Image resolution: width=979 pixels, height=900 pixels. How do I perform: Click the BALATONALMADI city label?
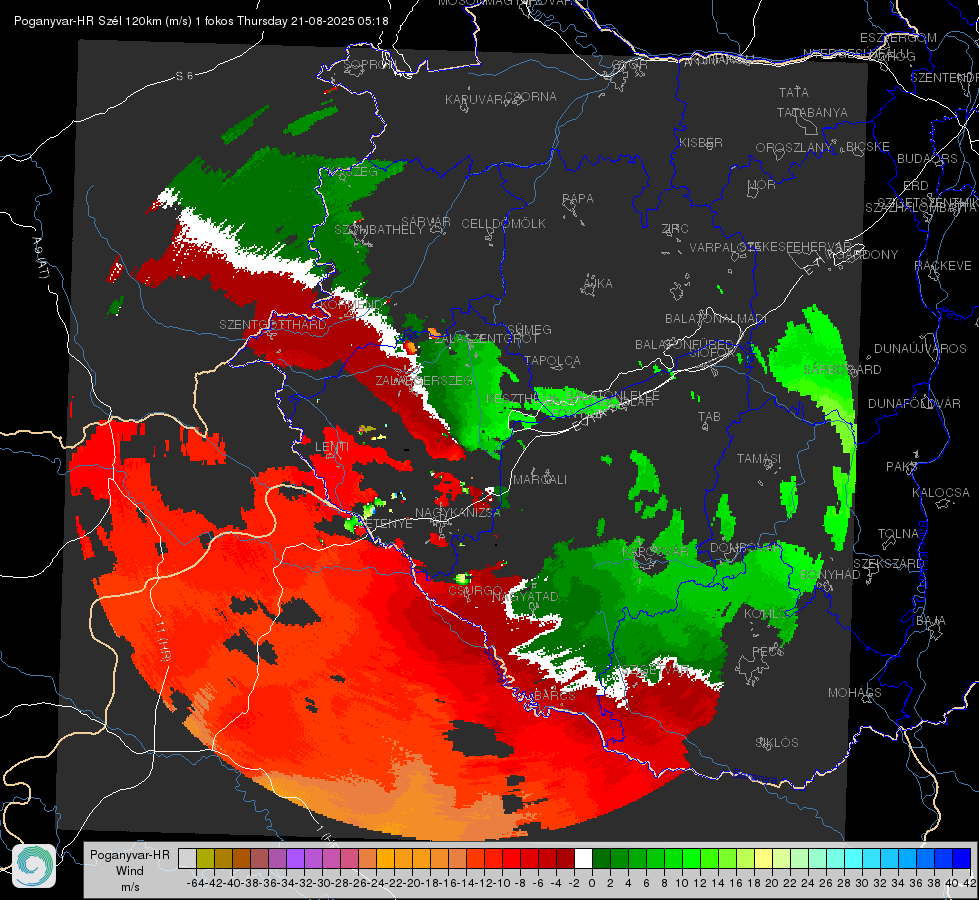pos(716,319)
